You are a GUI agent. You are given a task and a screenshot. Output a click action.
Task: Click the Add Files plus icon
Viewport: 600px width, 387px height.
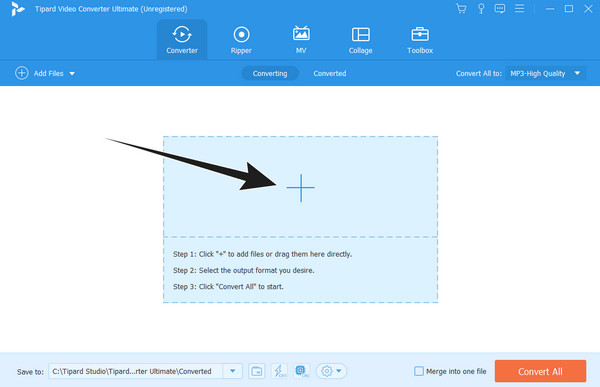[21, 73]
